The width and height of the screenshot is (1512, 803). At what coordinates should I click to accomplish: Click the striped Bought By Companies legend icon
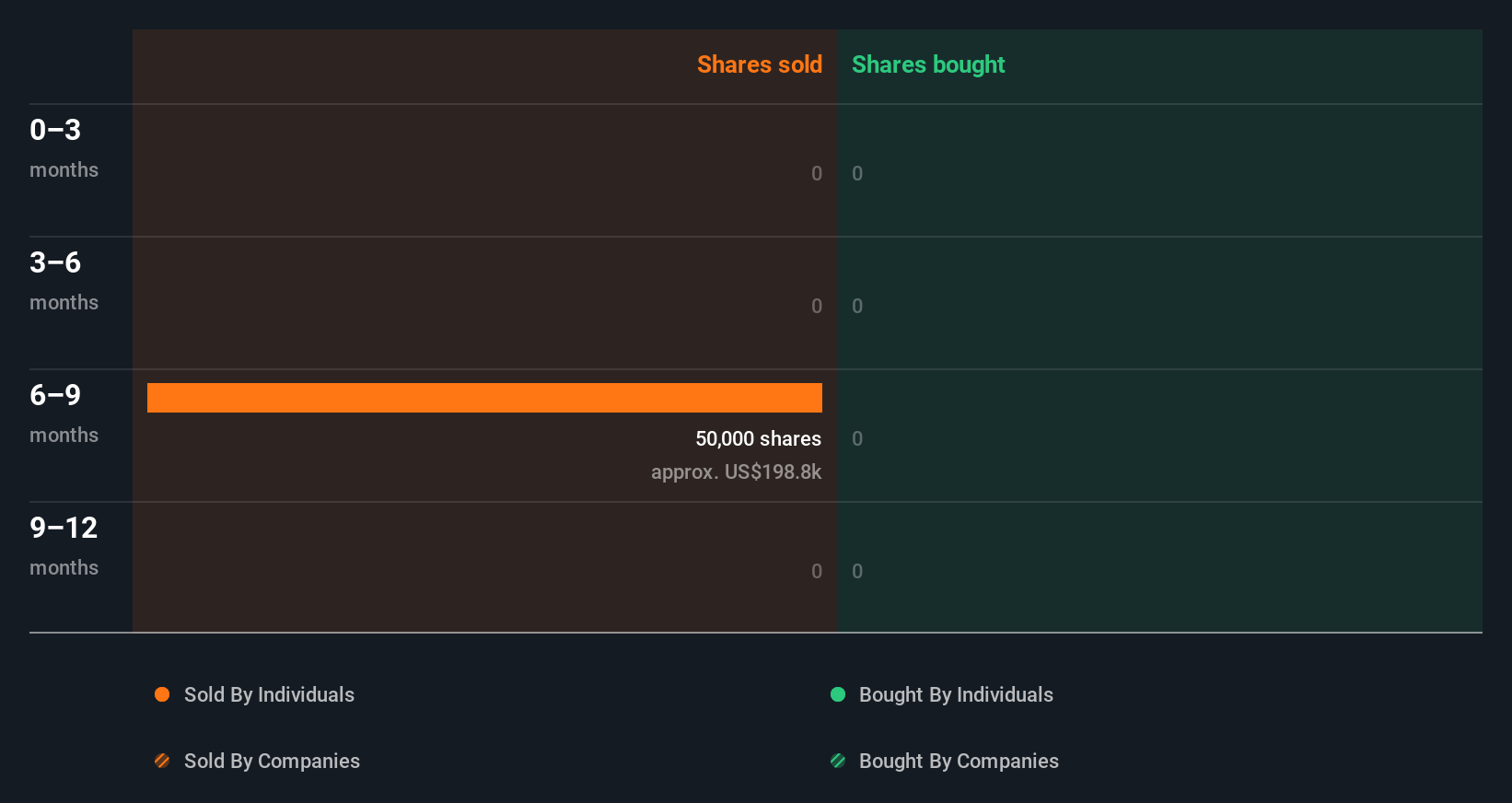[x=838, y=761]
